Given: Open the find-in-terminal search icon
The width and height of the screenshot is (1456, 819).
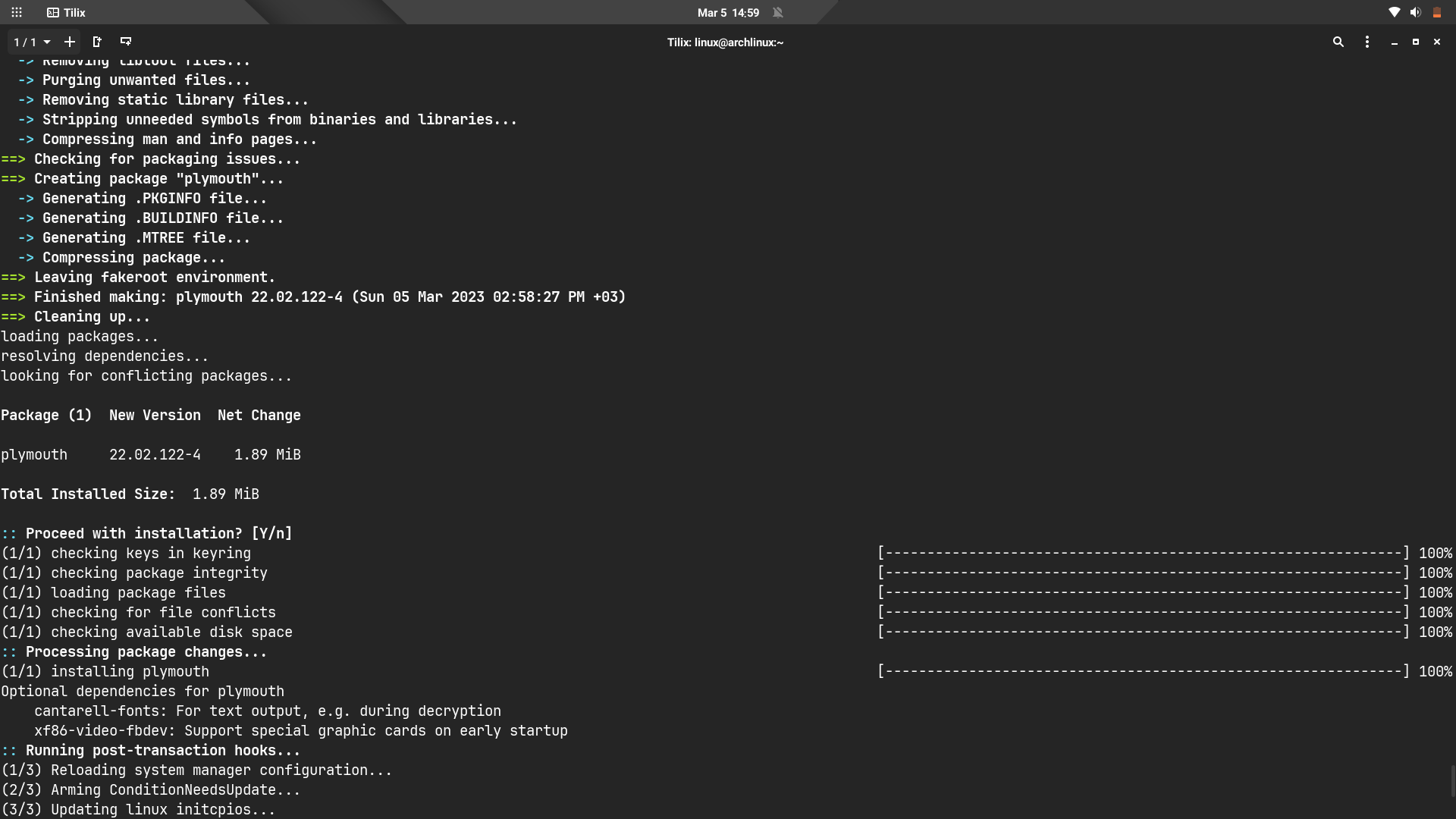Looking at the screenshot, I should [x=1338, y=42].
